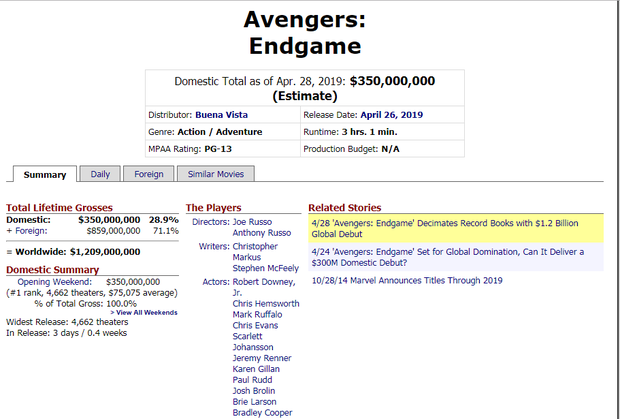This screenshot has width=620, height=419.
Task: Click the Avengers: Endgame title heading
Action: pos(305,33)
